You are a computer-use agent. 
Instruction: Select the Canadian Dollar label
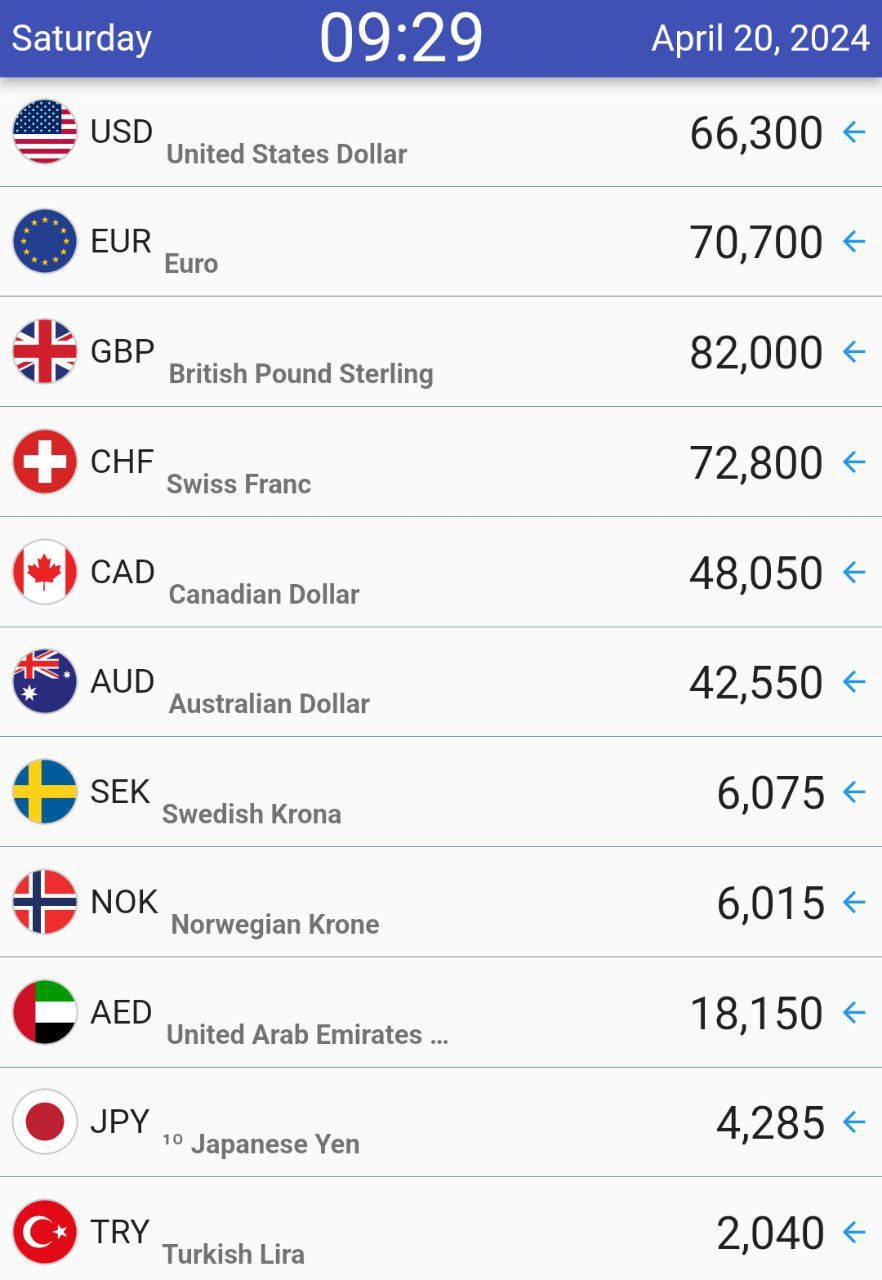tap(264, 594)
